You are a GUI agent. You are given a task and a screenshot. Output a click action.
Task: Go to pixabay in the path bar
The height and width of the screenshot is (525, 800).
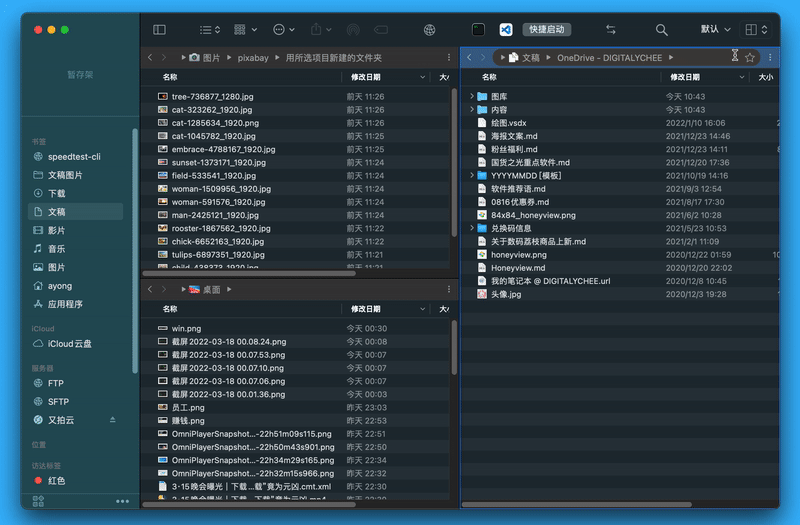click(253, 58)
